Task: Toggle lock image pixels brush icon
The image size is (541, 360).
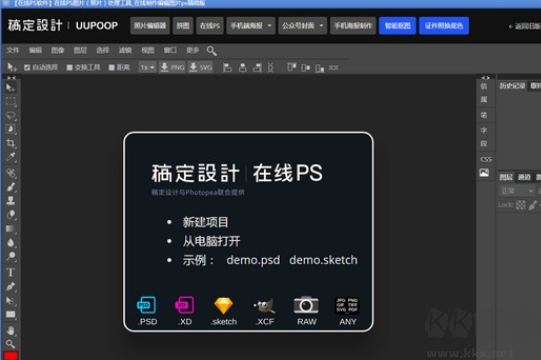Action: click(533, 205)
